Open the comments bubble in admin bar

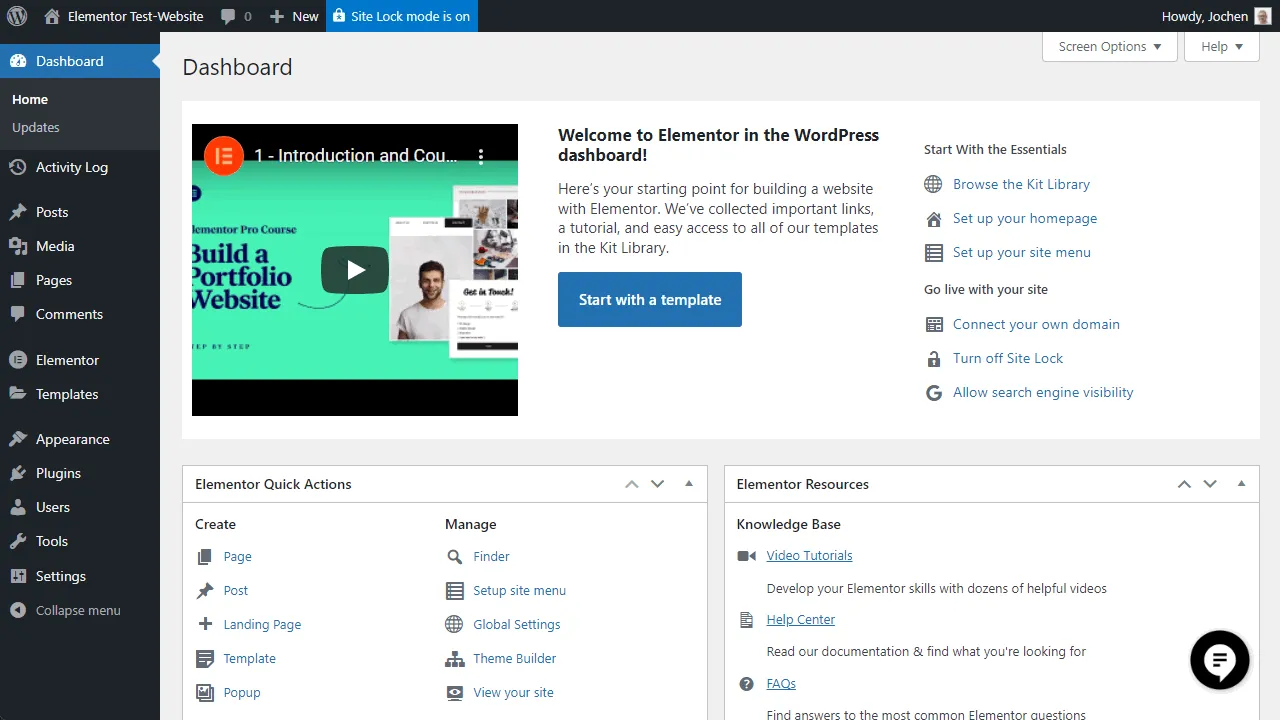[x=236, y=16]
